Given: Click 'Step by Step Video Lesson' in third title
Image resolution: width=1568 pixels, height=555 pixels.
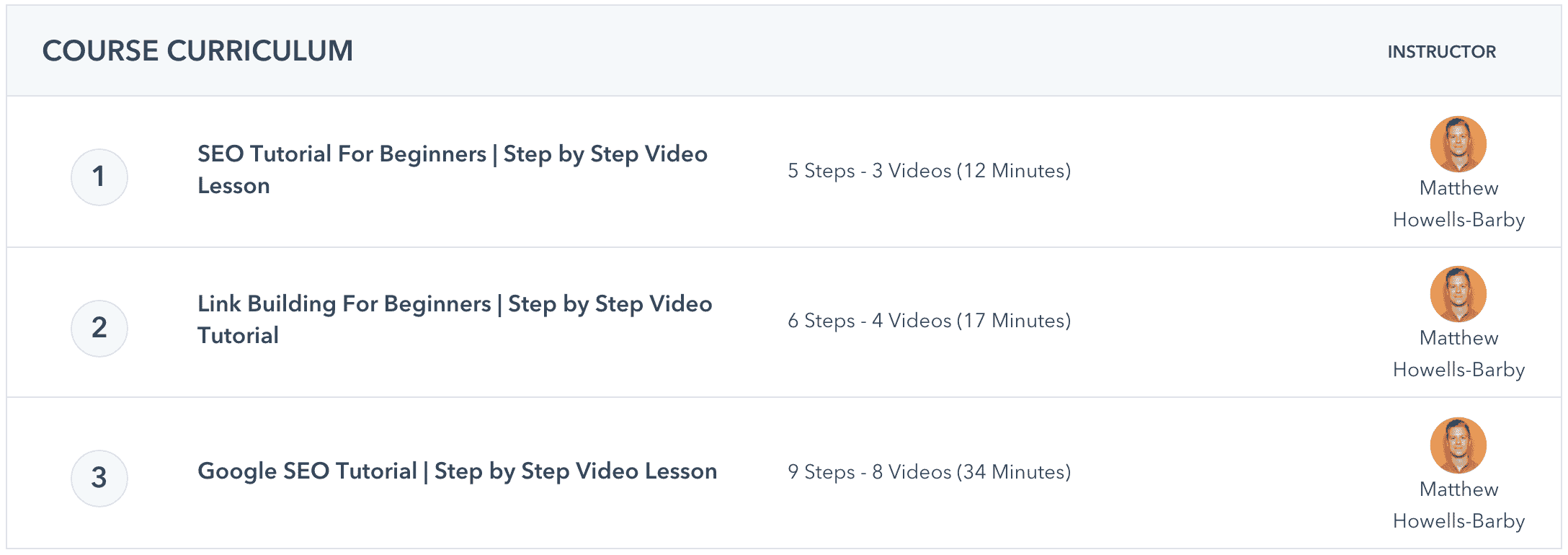Looking at the screenshot, I should 575,471.
